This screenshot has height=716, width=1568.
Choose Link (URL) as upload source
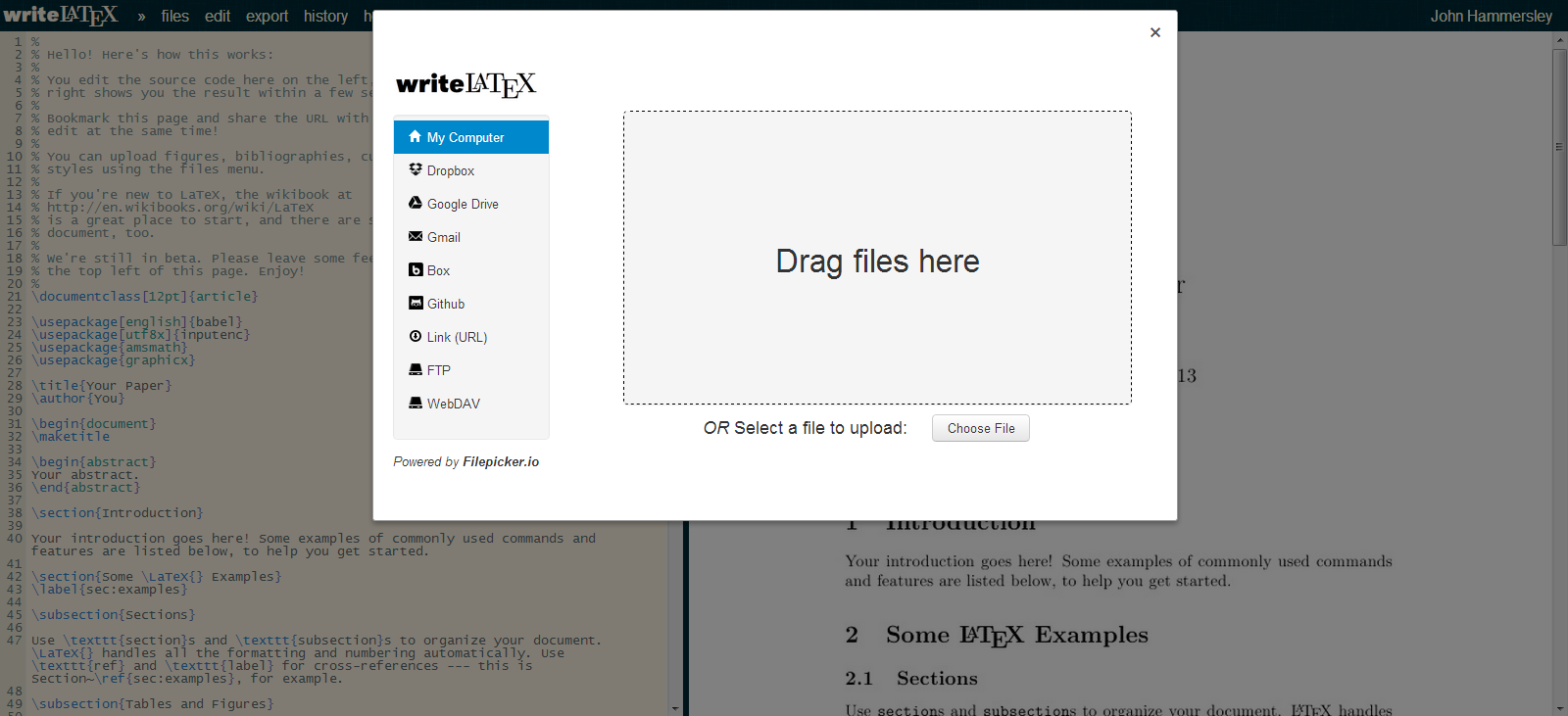tap(471, 337)
